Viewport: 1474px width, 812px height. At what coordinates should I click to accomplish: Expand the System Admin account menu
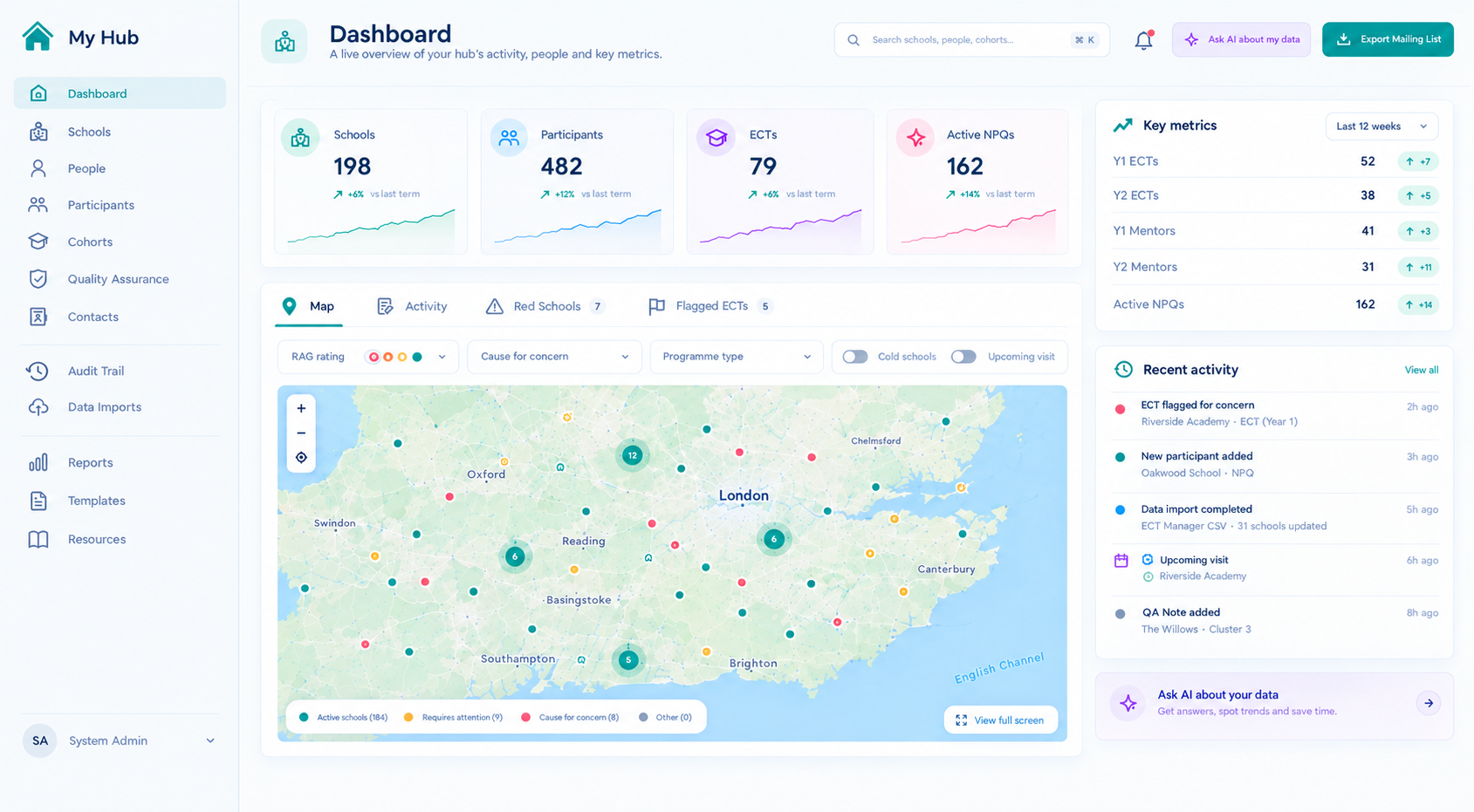pos(120,740)
